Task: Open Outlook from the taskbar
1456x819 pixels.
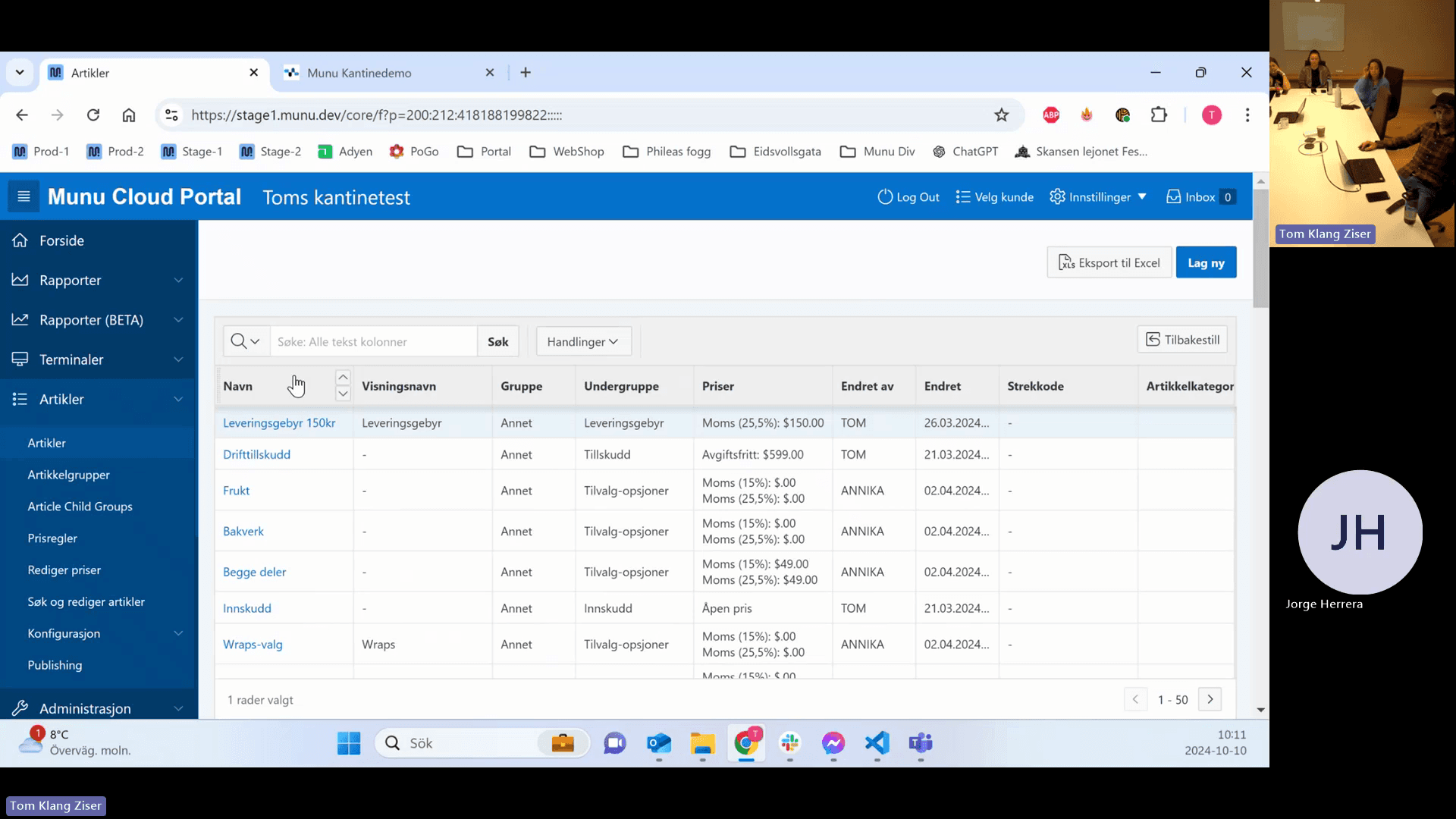Action: click(659, 743)
